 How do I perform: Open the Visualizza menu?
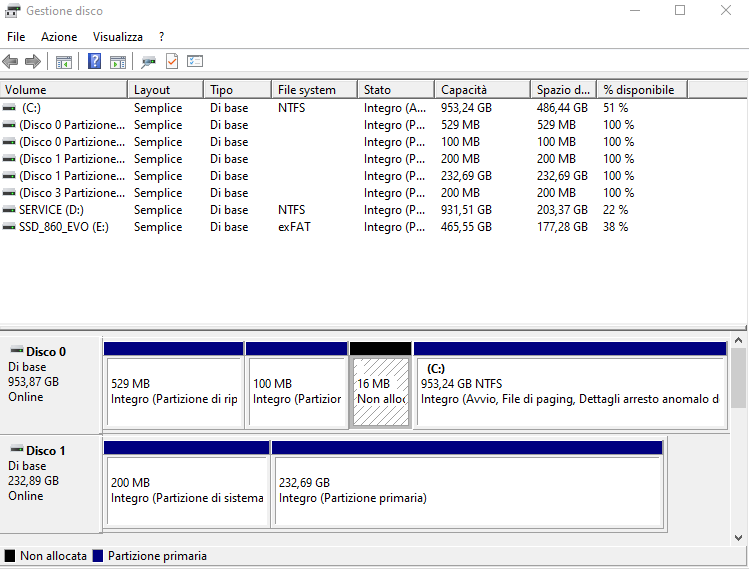click(x=118, y=37)
